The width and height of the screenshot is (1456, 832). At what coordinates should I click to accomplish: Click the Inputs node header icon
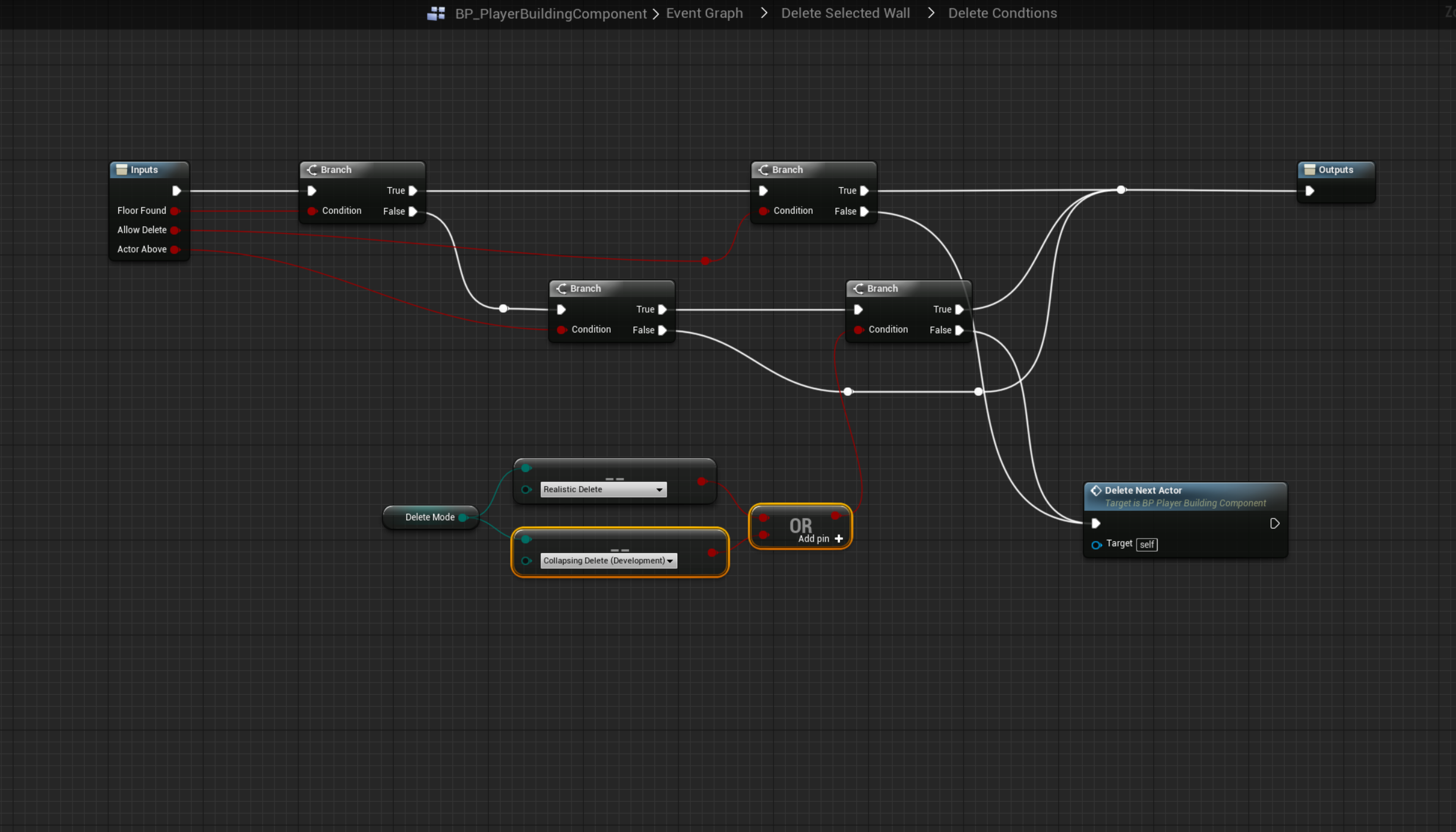click(122, 170)
